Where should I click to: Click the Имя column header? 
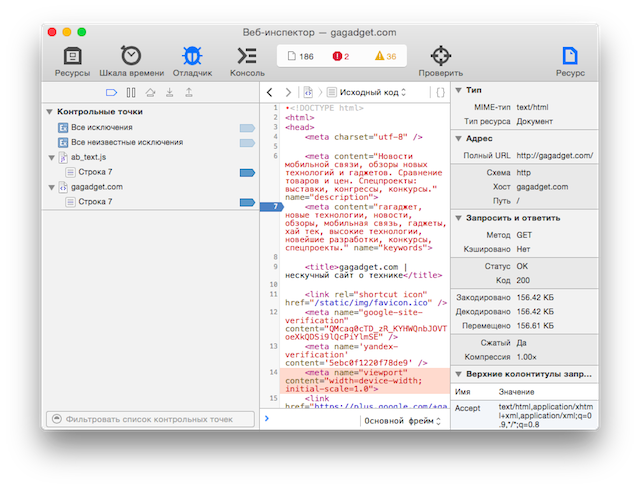(x=462, y=392)
